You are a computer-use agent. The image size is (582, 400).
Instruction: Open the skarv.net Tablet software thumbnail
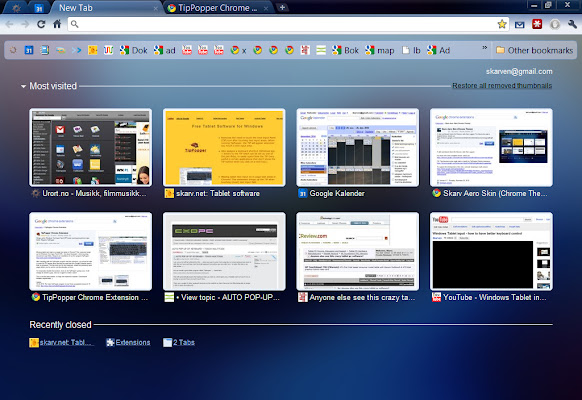pos(224,147)
